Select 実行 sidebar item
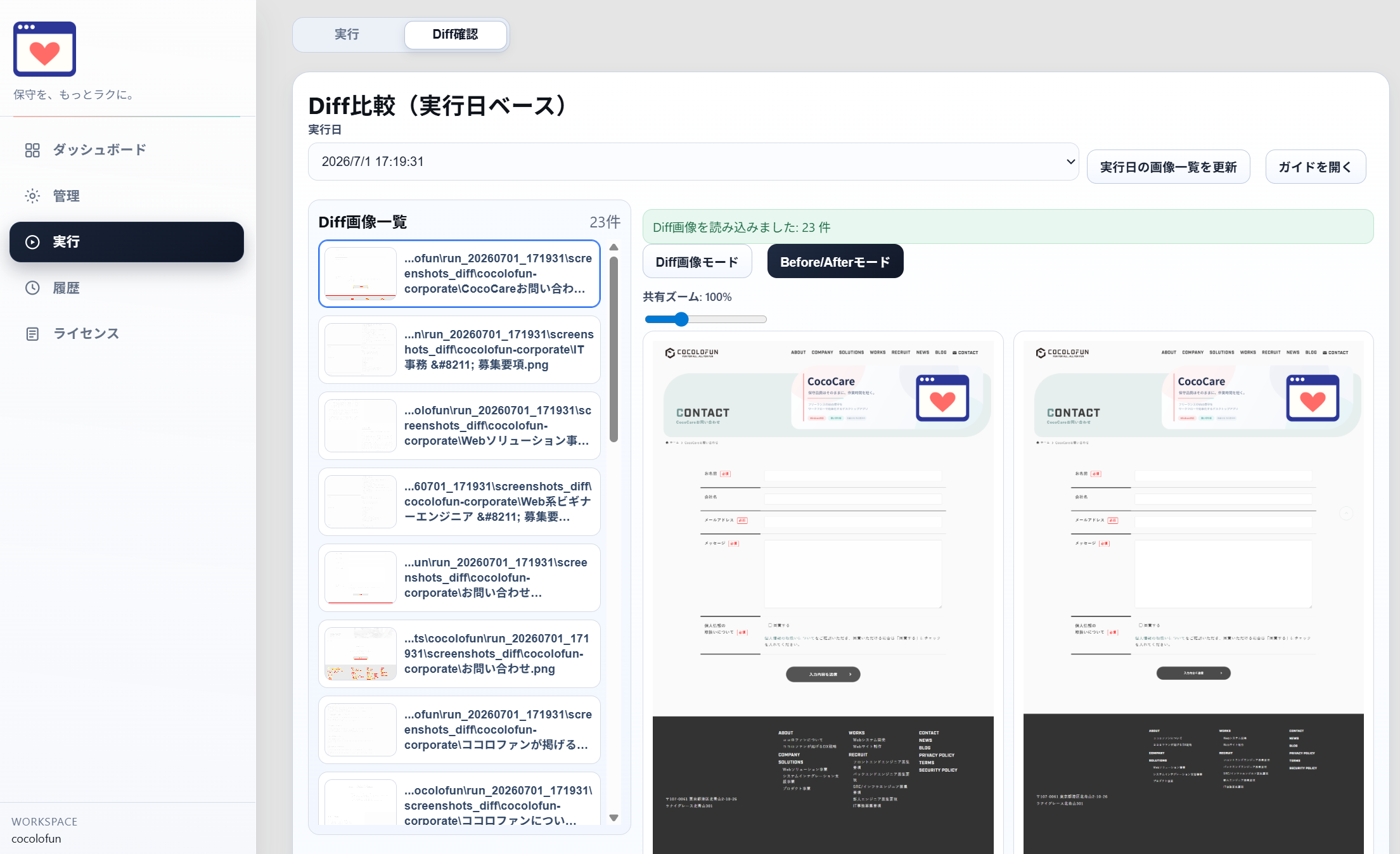Screen dimensions: 1400x854 (127, 242)
